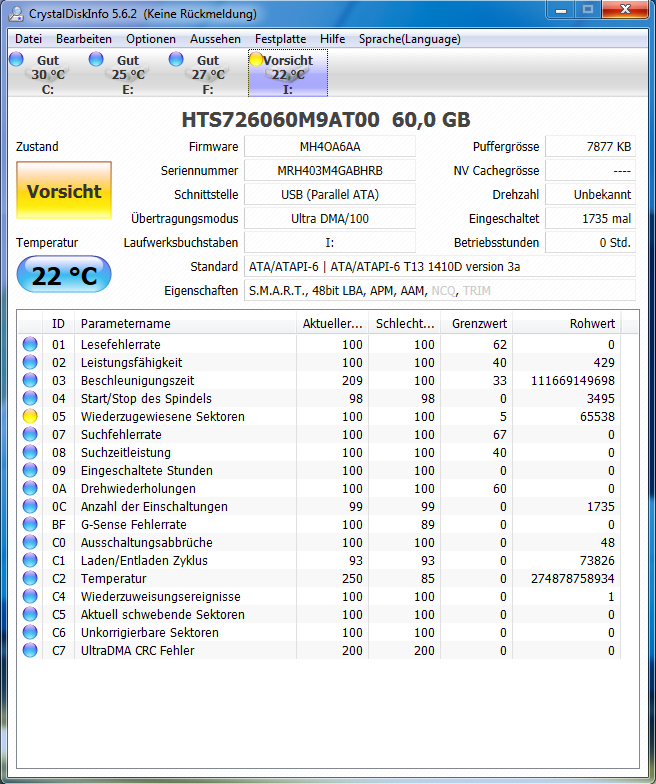Image resolution: width=656 pixels, height=784 pixels.
Task: Click the Übertragungsmodus field Ultra DMA/100
Action: [330, 218]
